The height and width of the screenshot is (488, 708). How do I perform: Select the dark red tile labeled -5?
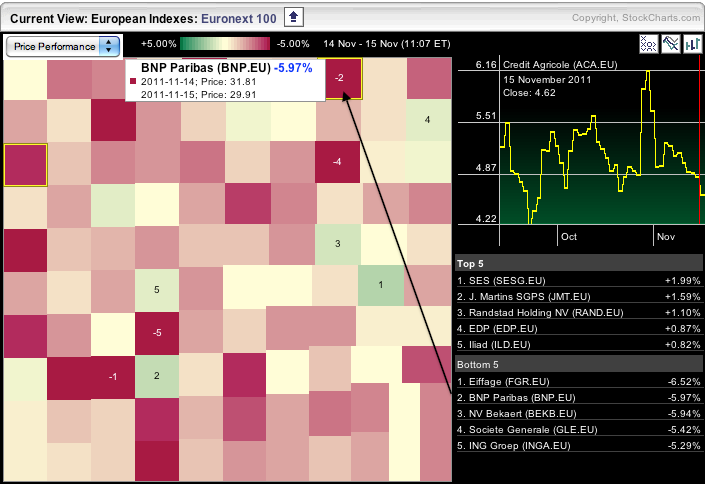coord(157,333)
